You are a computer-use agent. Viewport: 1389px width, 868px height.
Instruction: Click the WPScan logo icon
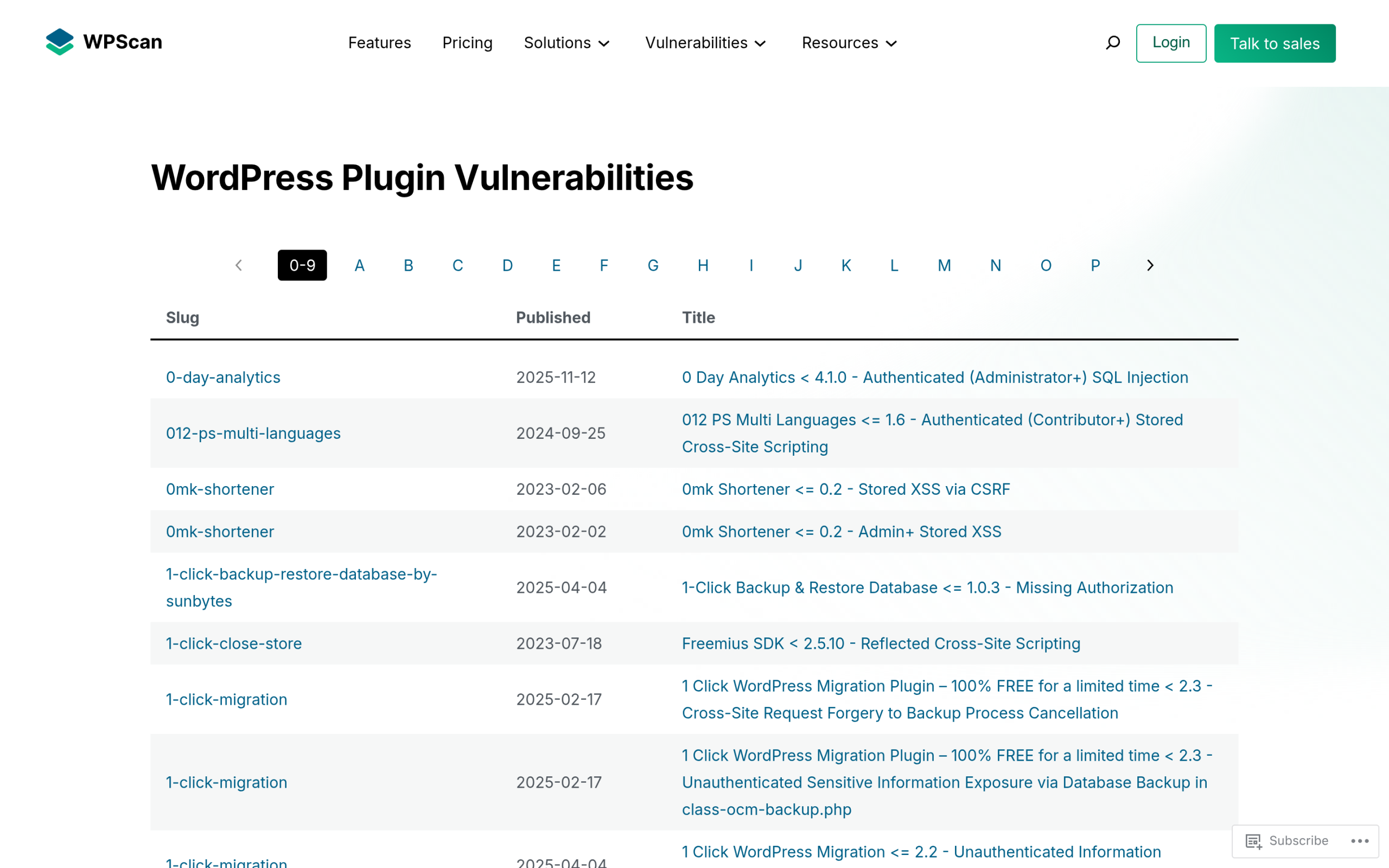60,42
